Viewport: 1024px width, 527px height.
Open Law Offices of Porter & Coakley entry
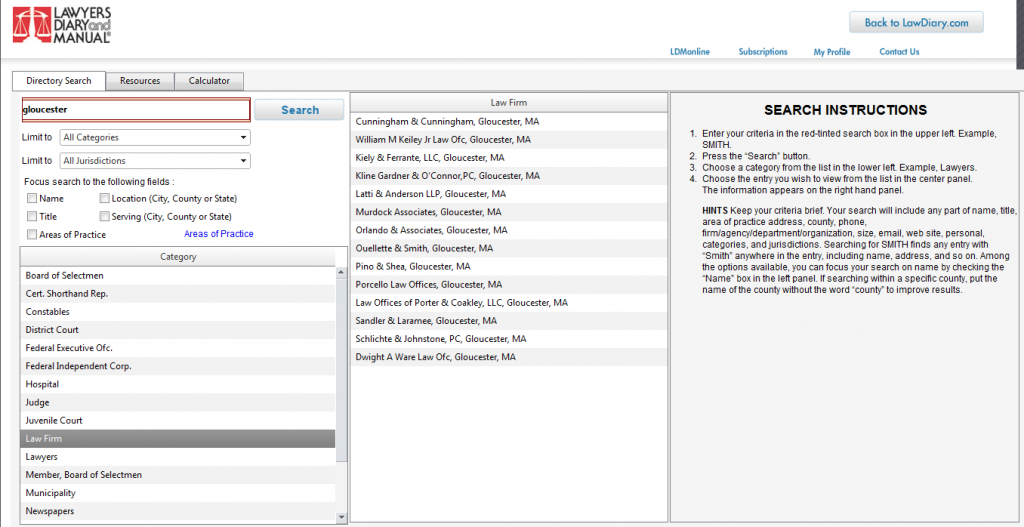[x=509, y=303]
